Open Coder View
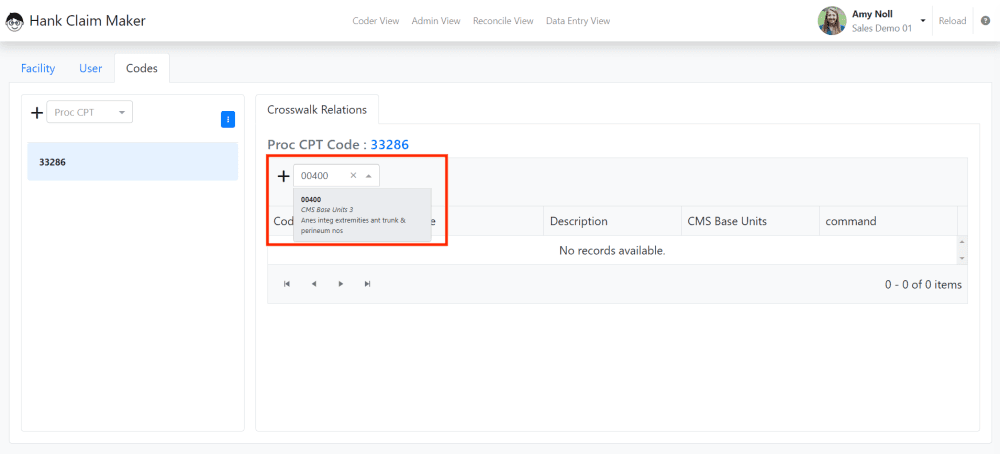Image resolution: width=1000 pixels, height=454 pixels. coord(376,21)
